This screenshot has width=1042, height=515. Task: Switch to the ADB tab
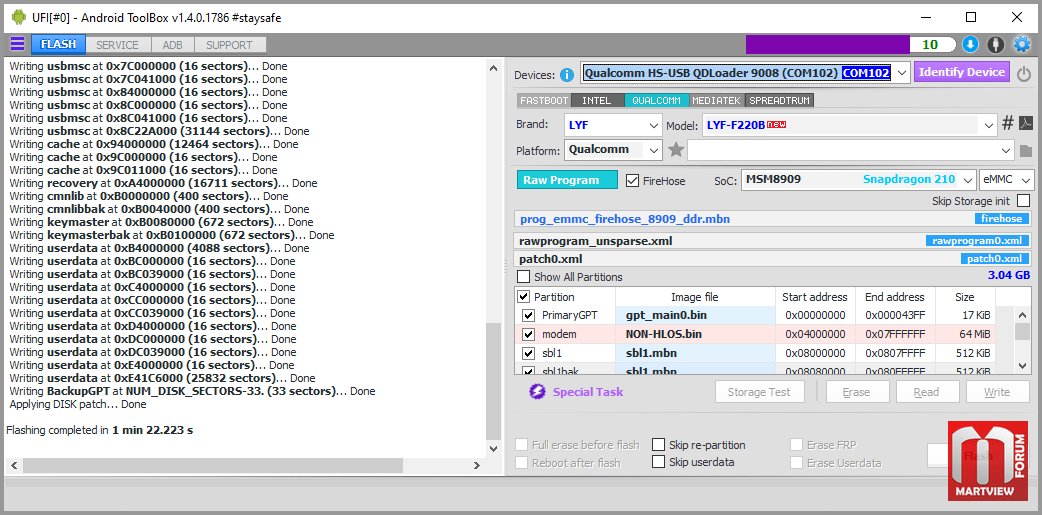(173, 45)
